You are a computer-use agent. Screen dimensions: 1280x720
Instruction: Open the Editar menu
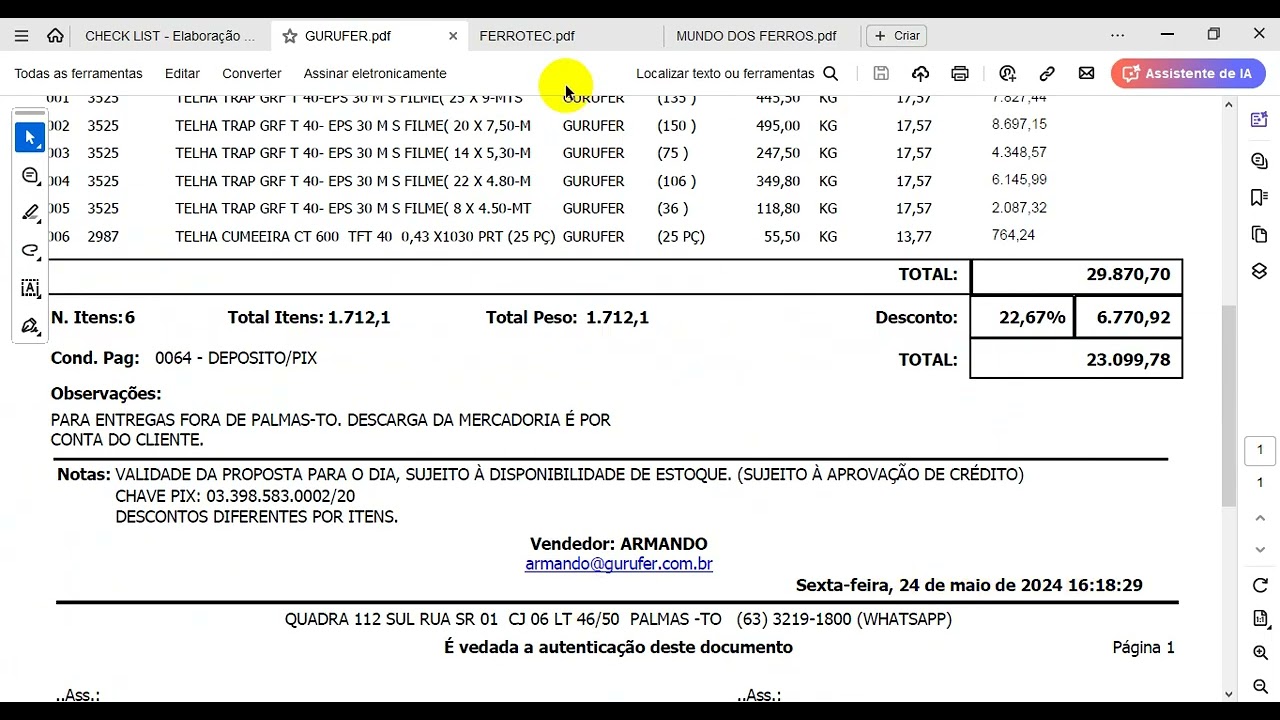[182, 73]
